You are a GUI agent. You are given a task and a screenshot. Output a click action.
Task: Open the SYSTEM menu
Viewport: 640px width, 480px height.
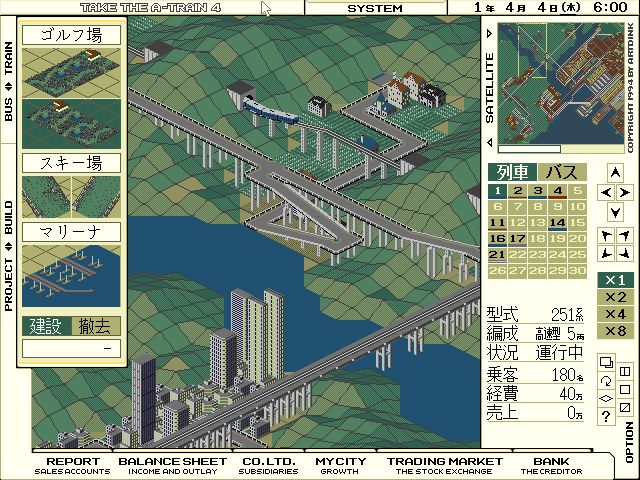[x=374, y=8]
